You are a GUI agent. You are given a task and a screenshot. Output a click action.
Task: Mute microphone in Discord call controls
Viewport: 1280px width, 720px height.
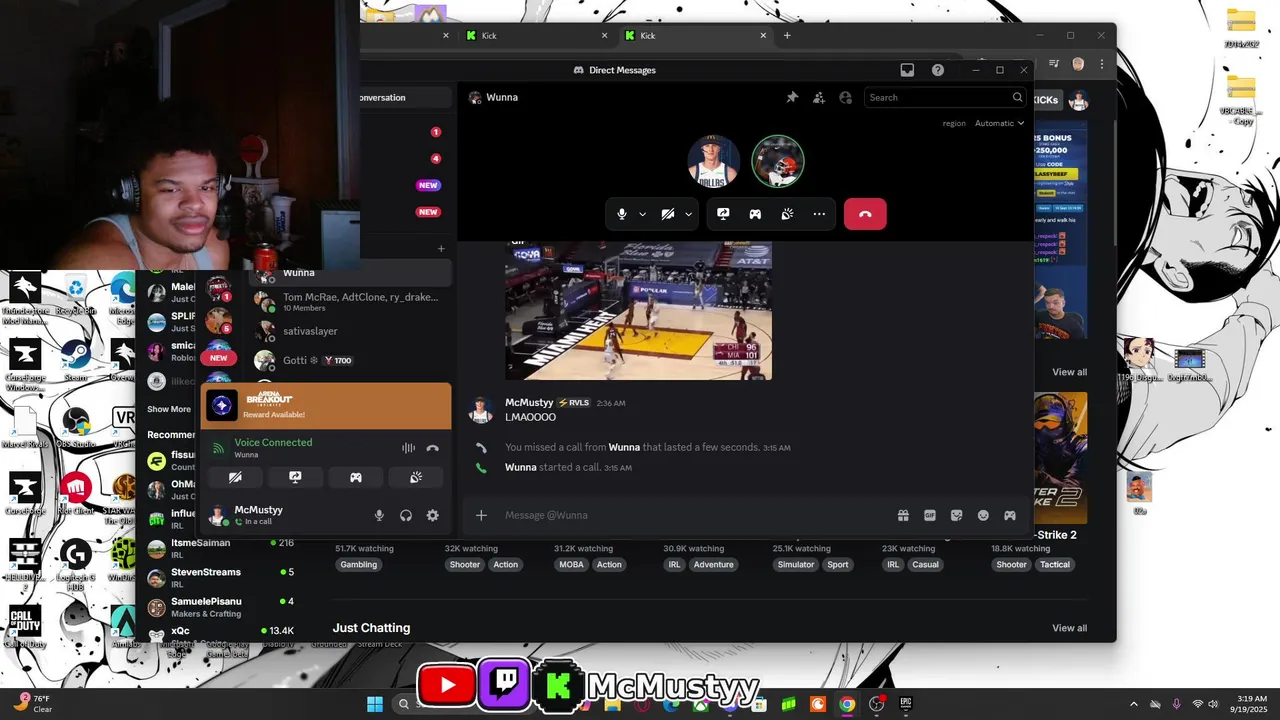click(x=622, y=214)
